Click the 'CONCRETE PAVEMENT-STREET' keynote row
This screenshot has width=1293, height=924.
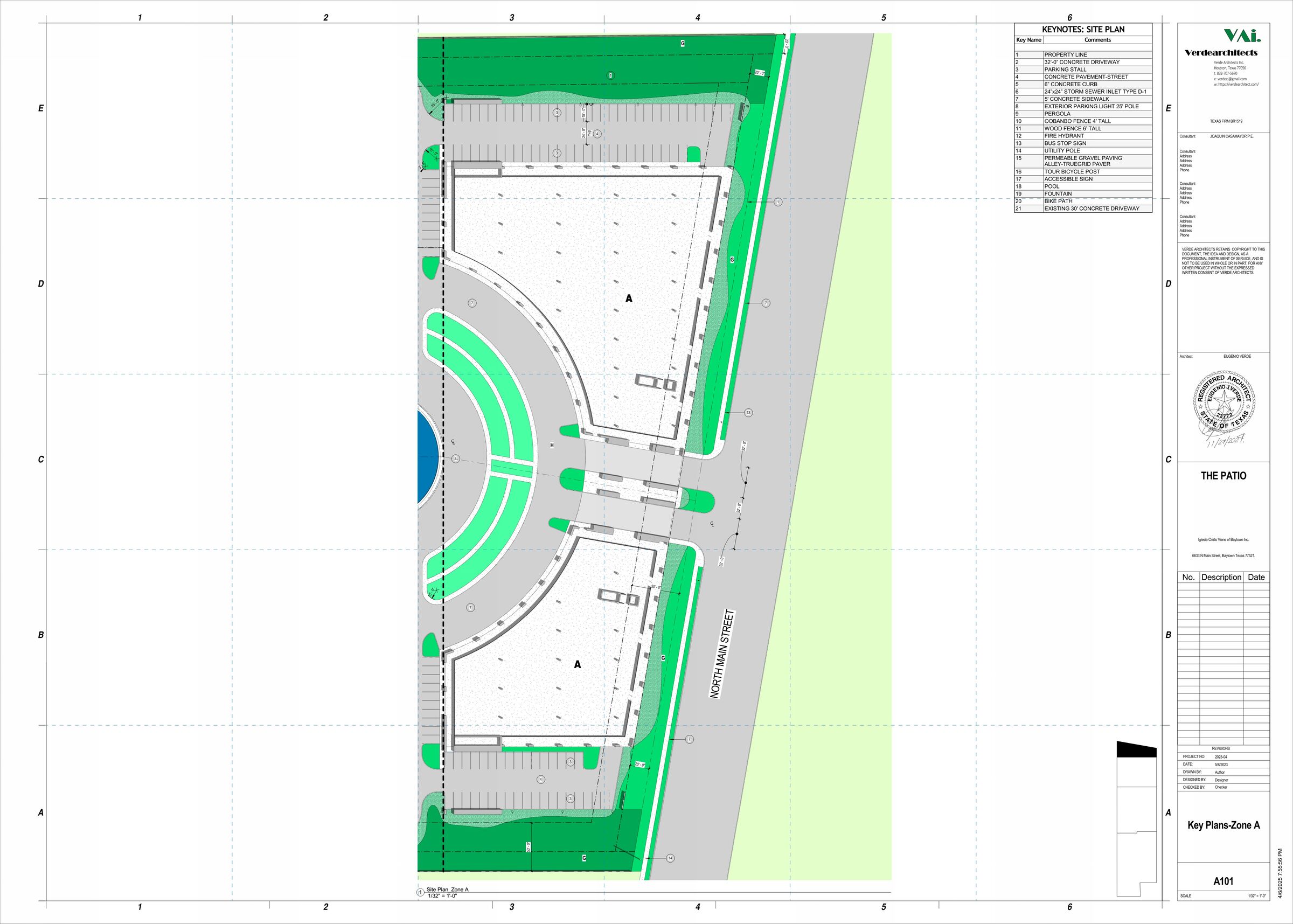(x=1083, y=77)
